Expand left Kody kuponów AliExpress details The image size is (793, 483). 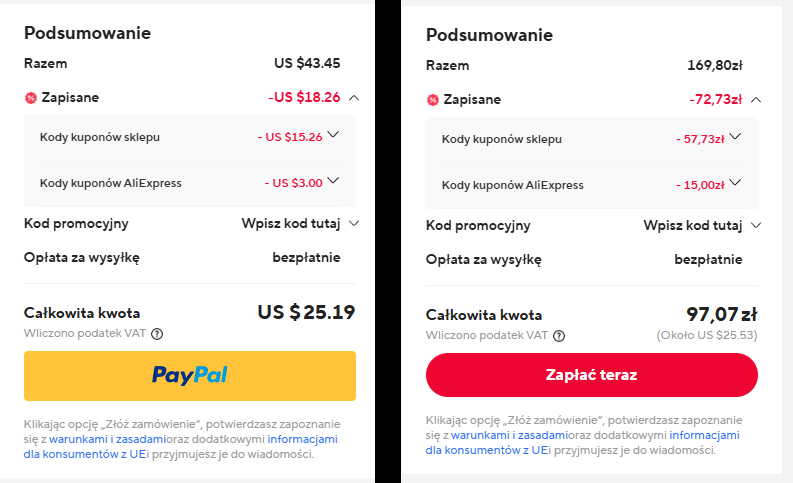click(333, 181)
